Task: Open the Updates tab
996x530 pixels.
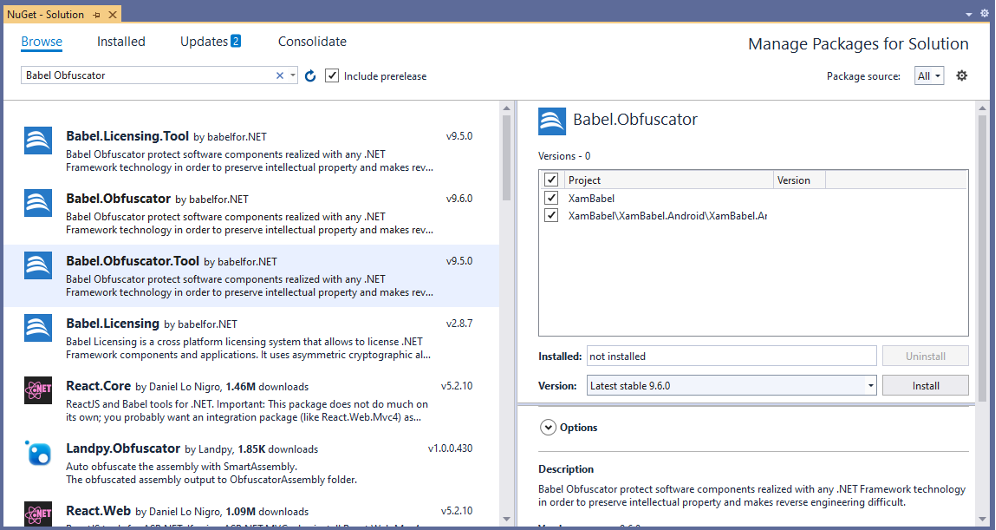Action: tap(203, 41)
